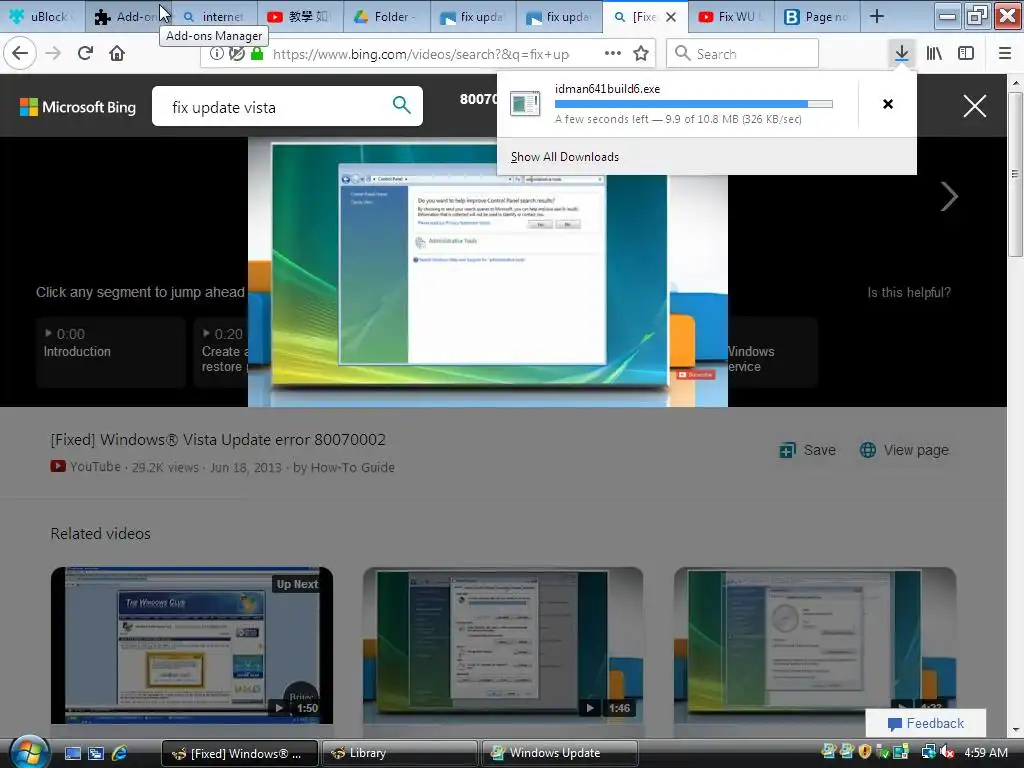1024x768 pixels.
Task: Click the Microsoft Bing logo
Action: [78, 107]
